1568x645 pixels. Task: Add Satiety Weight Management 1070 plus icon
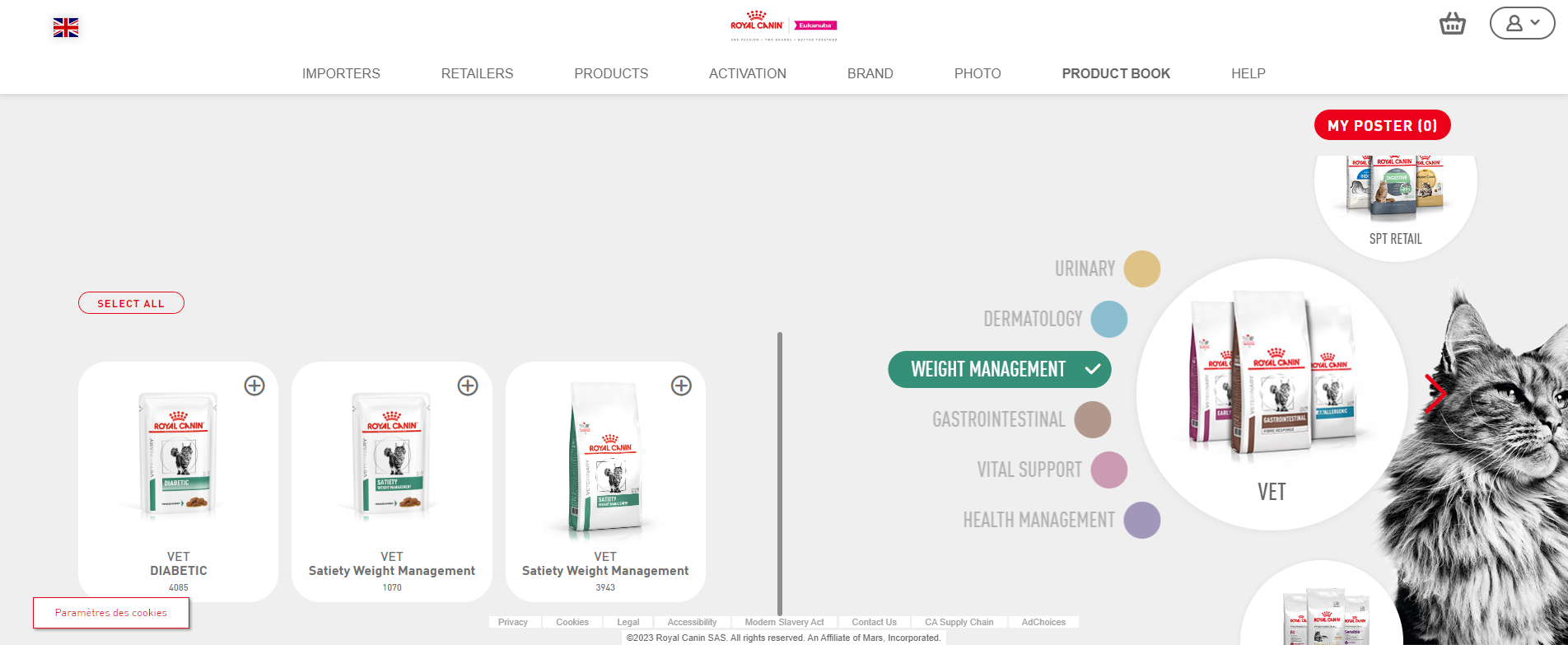(x=468, y=386)
